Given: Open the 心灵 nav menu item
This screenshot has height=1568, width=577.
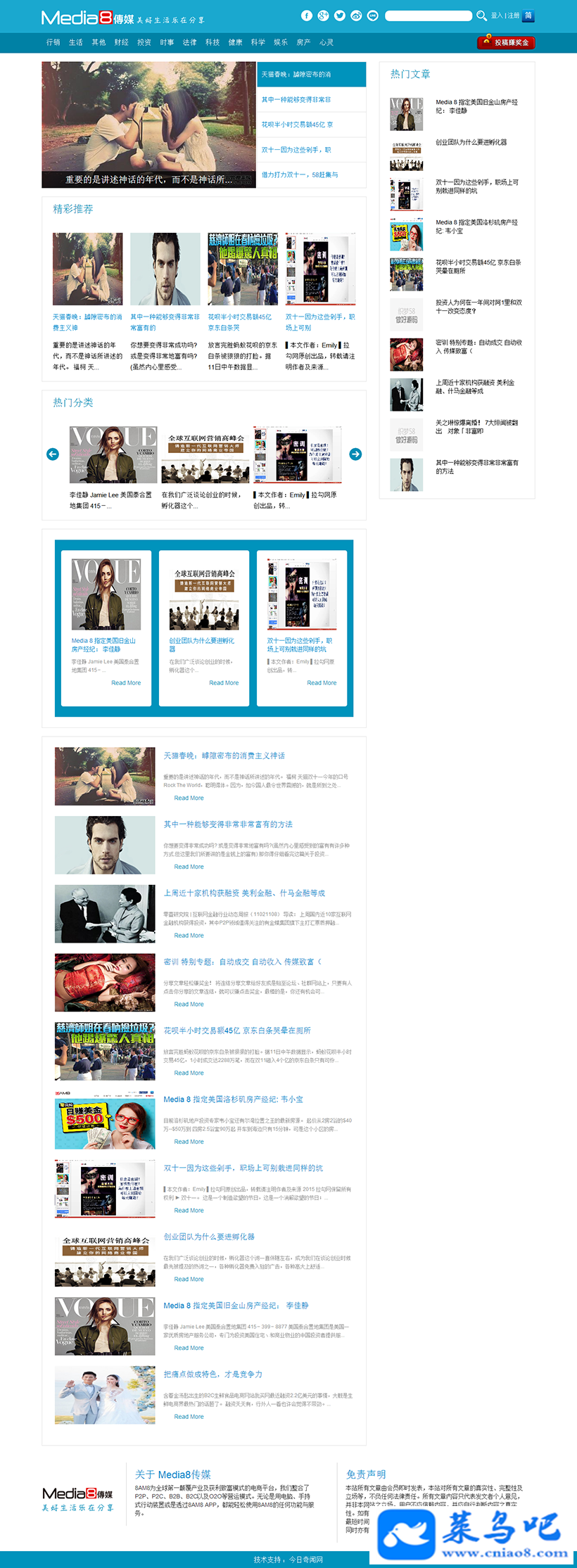Looking at the screenshot, I should (x=326, y=42).
